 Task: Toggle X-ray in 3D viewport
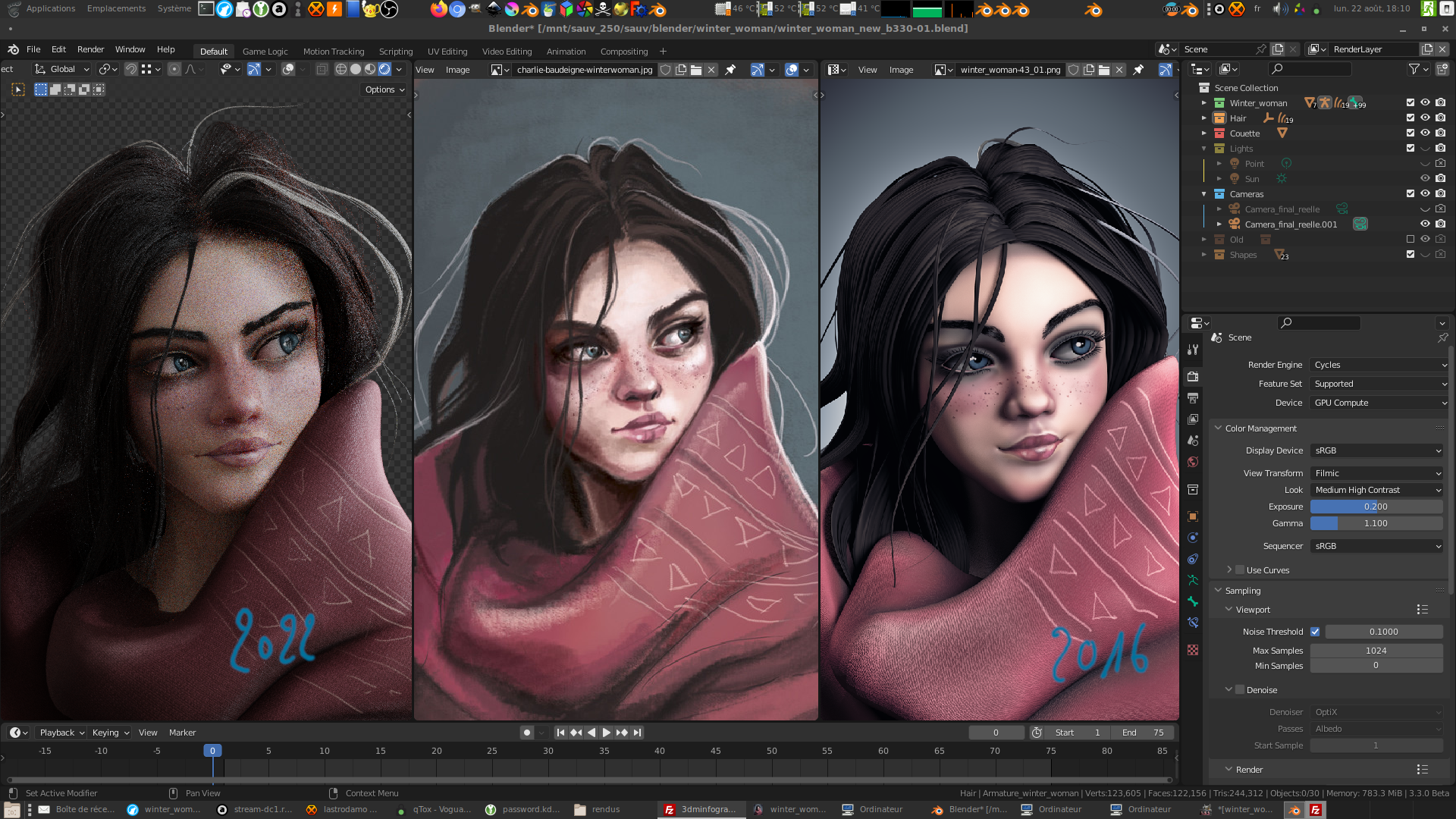tap(322, 69)
